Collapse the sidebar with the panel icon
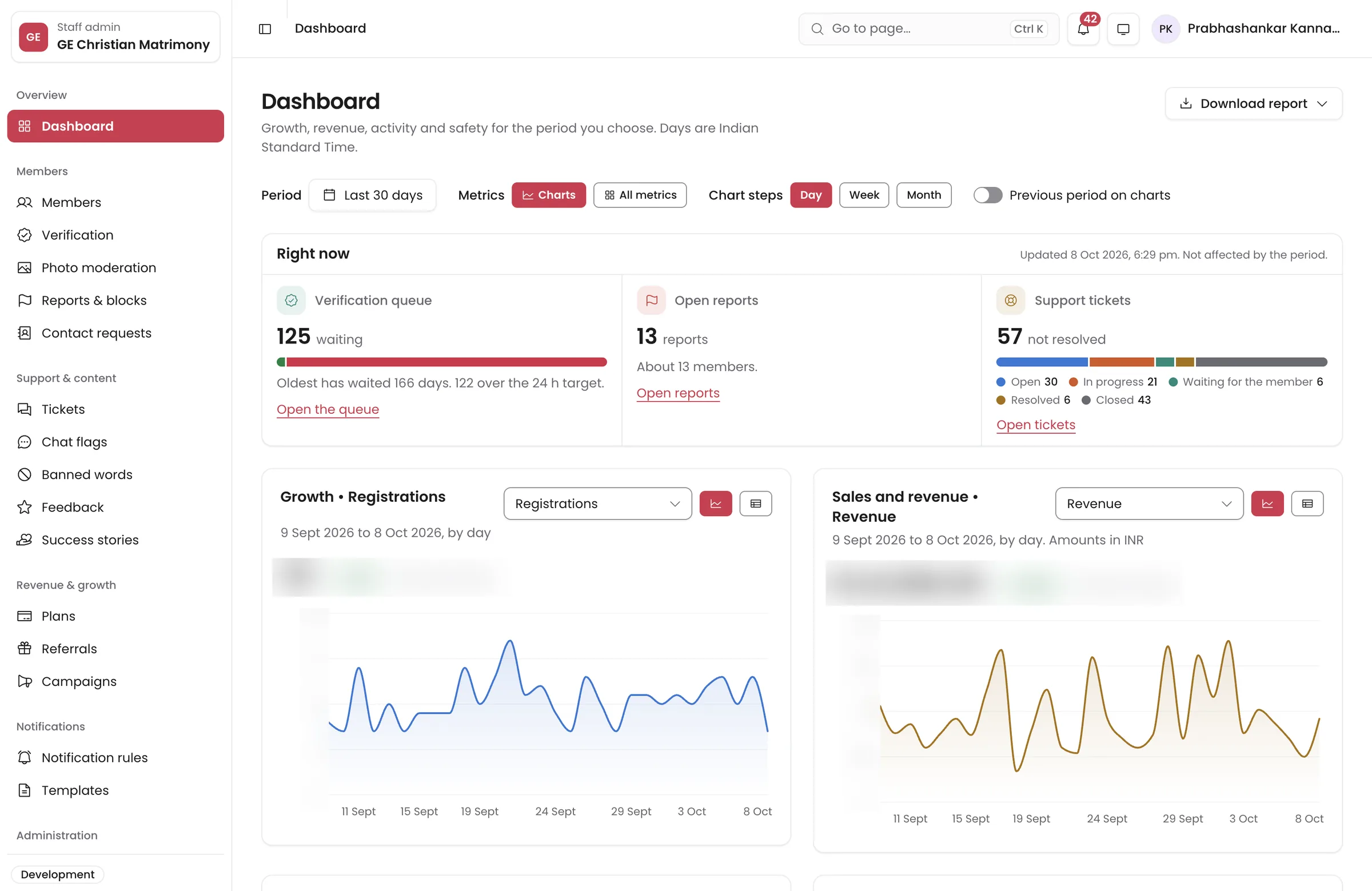 265,29
